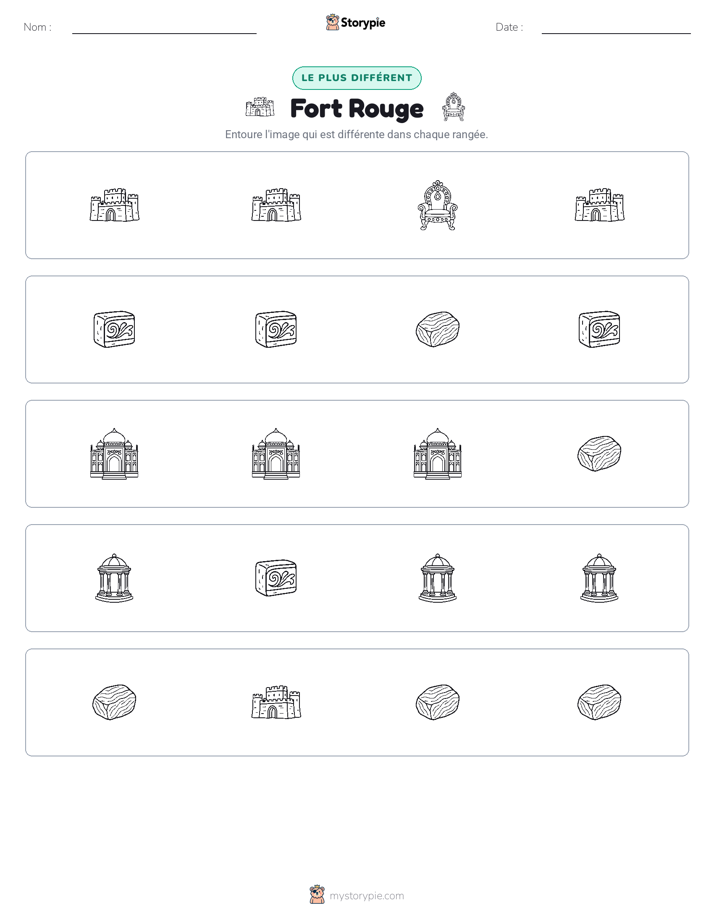The width and height of the screenshot is (714, 924).
Task: Choose the fort castle in the last row
Action: coord(276,702)
